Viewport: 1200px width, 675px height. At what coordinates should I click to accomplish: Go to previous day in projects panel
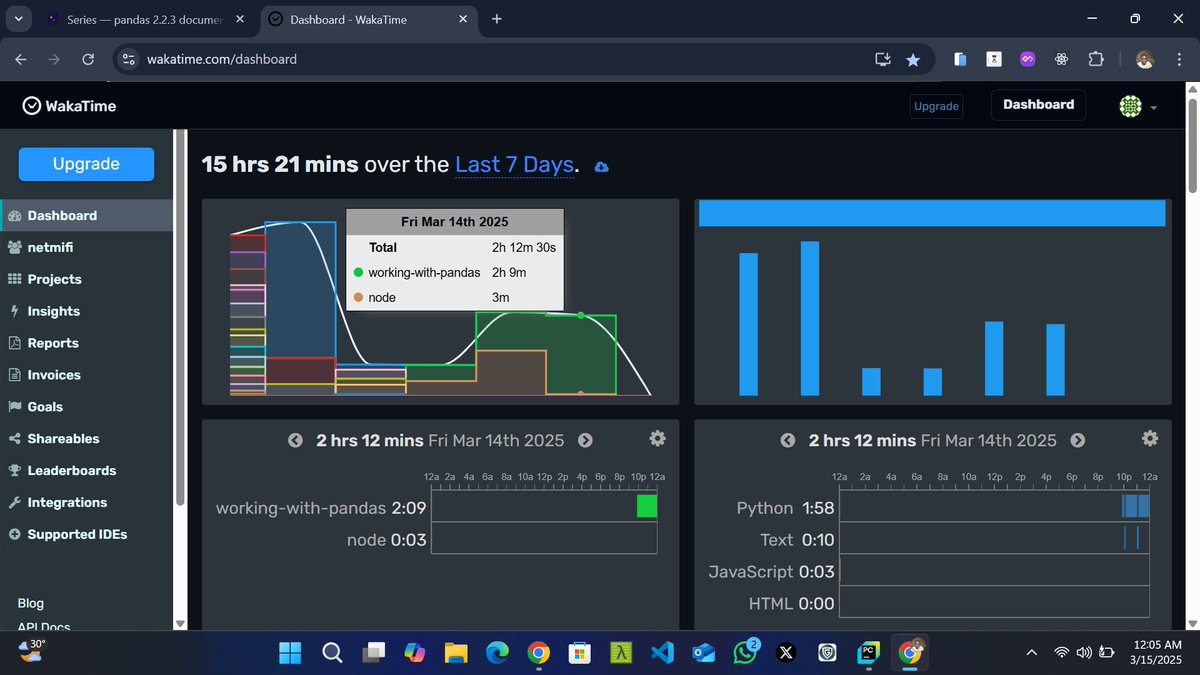[296, 440]
